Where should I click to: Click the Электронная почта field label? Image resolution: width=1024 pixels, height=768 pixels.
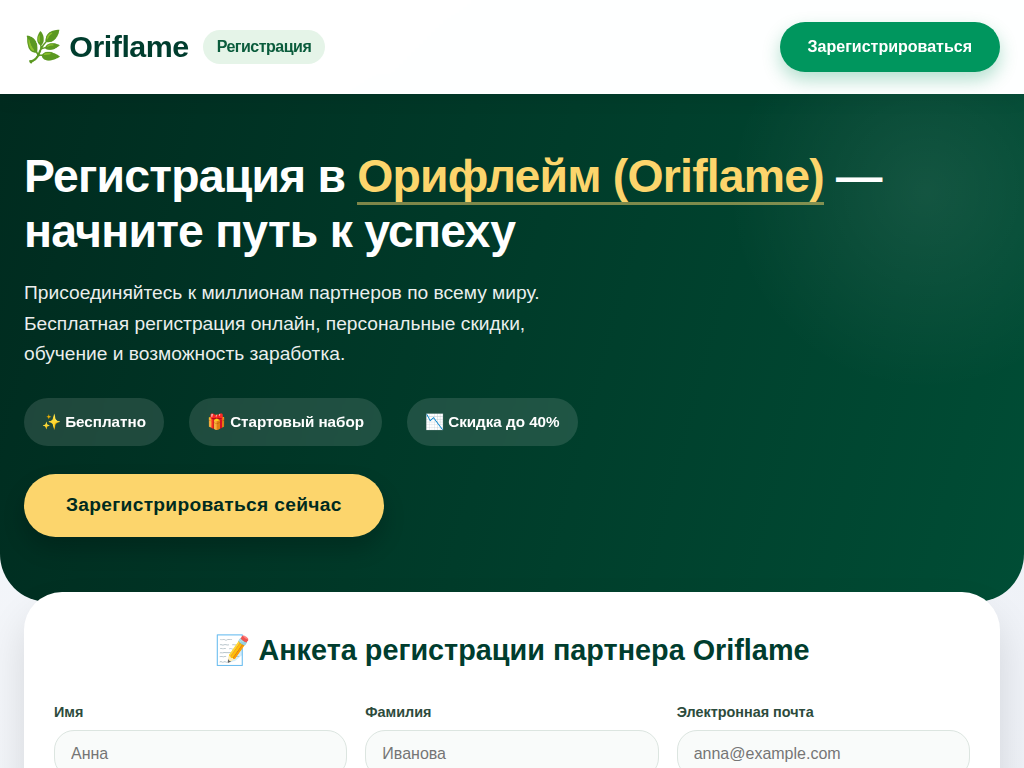point(745,712)
